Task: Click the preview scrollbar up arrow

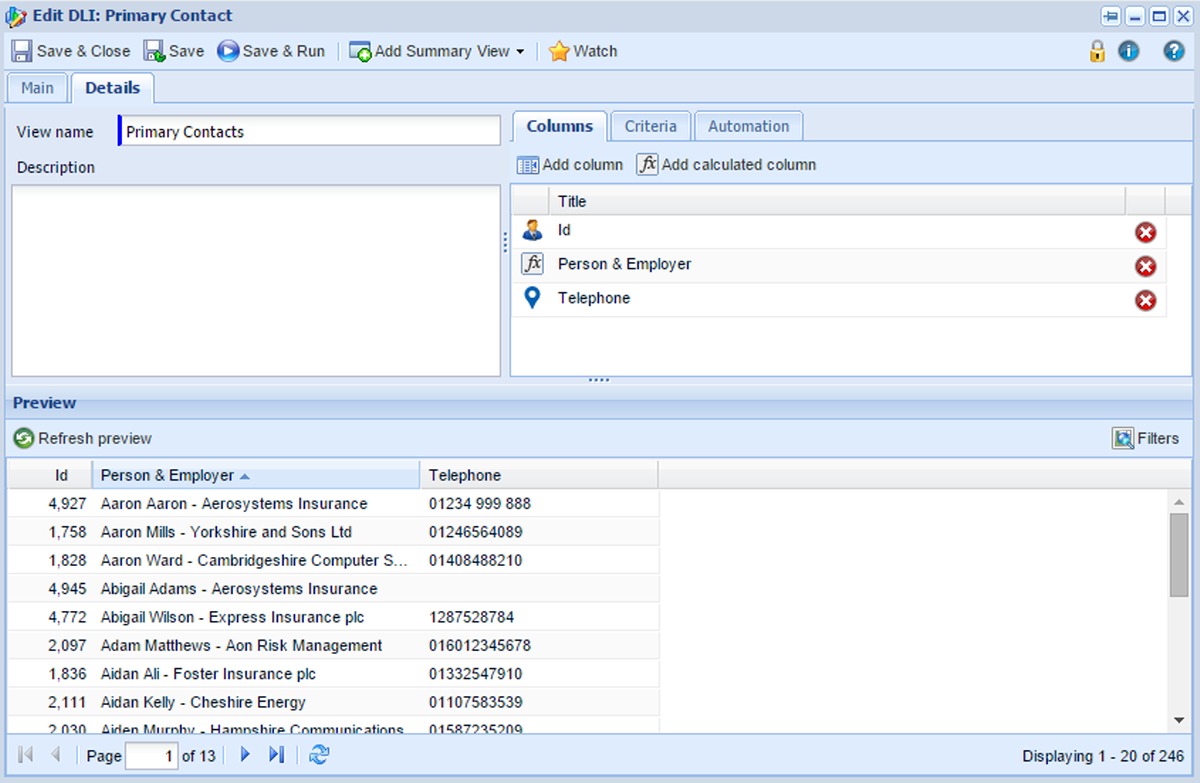Action: 1179,501
